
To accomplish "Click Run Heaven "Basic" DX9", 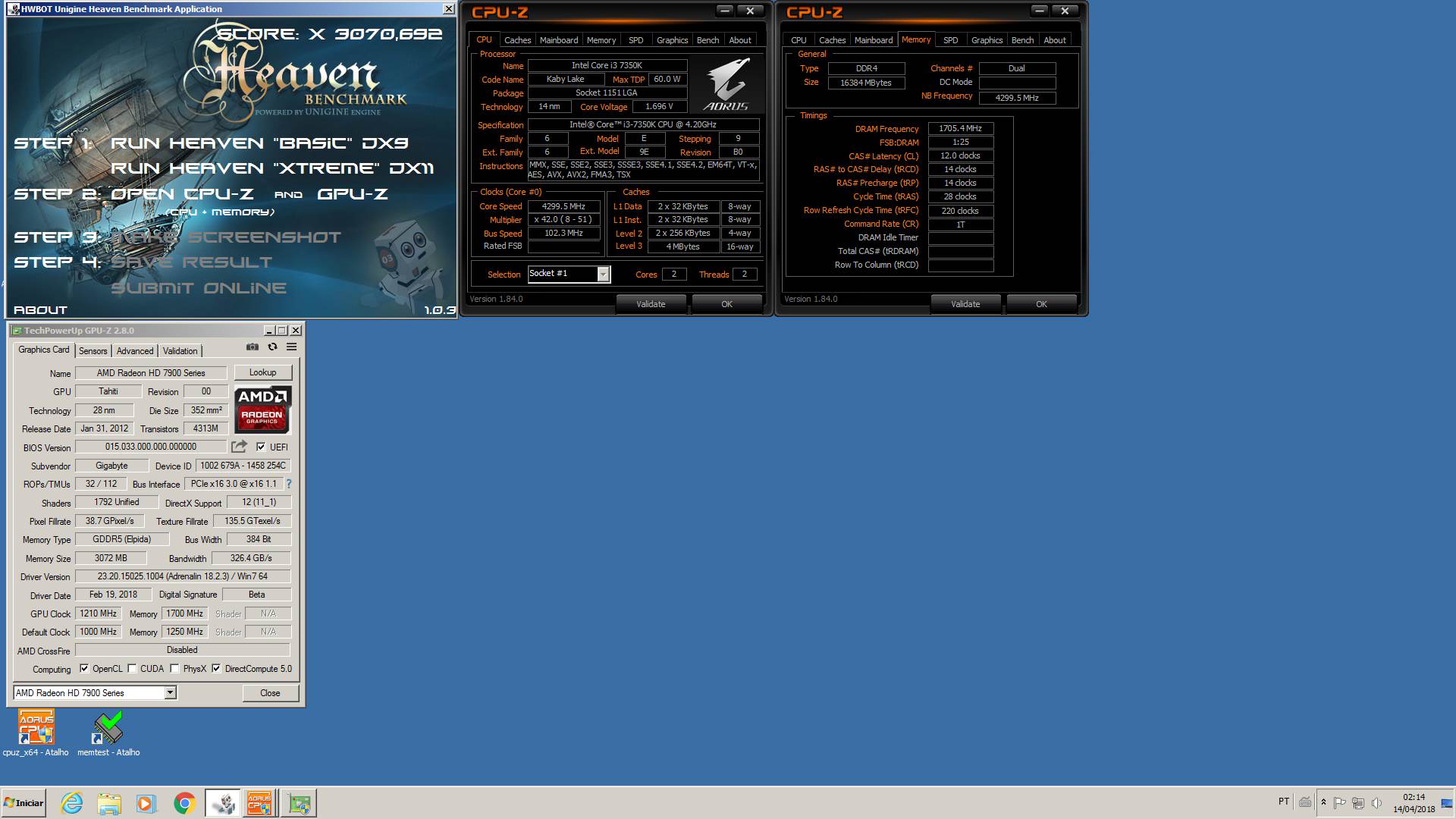I will pos(260,143).
